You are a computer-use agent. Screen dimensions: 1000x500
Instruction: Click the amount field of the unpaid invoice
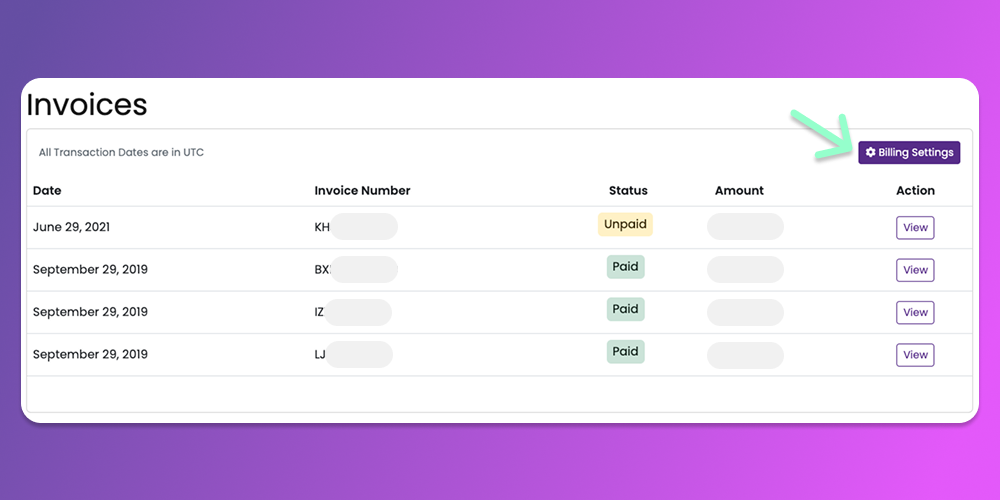click(x=745, y=227)
